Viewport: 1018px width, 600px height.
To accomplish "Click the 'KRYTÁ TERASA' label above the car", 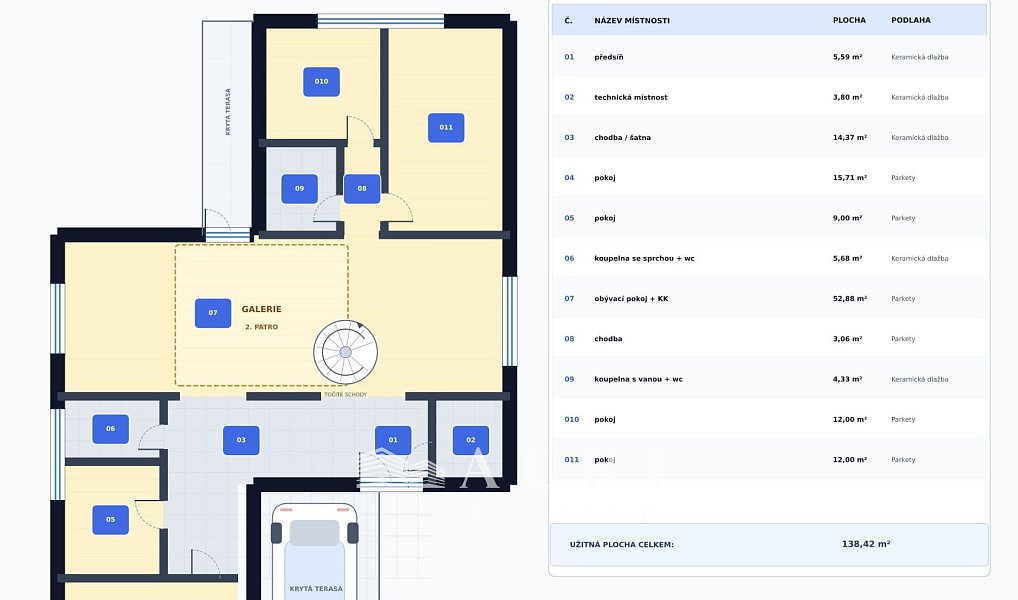I will [316, 589].
